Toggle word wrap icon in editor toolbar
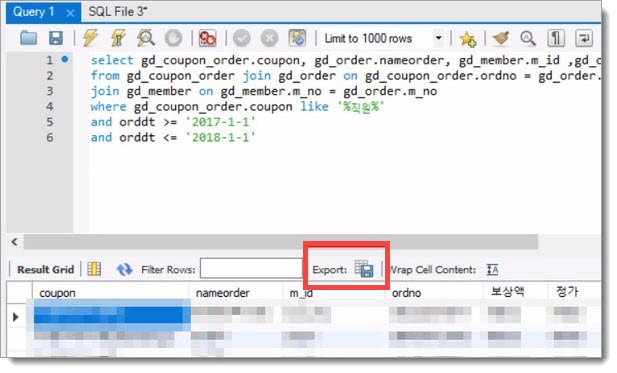Viewport: 617px width, 373px height. click(584, 38)
